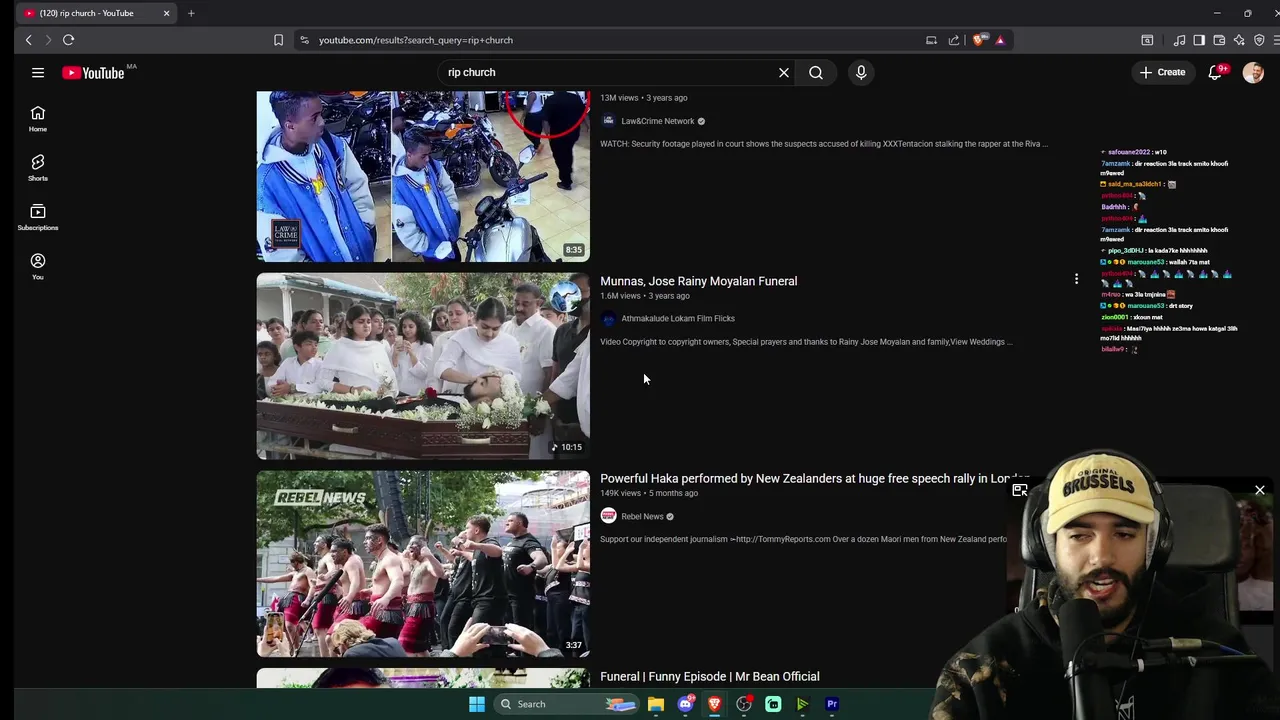The image size is (1280, 720).
Task: Open the browser tab search icon
Action: point(1147,40)
